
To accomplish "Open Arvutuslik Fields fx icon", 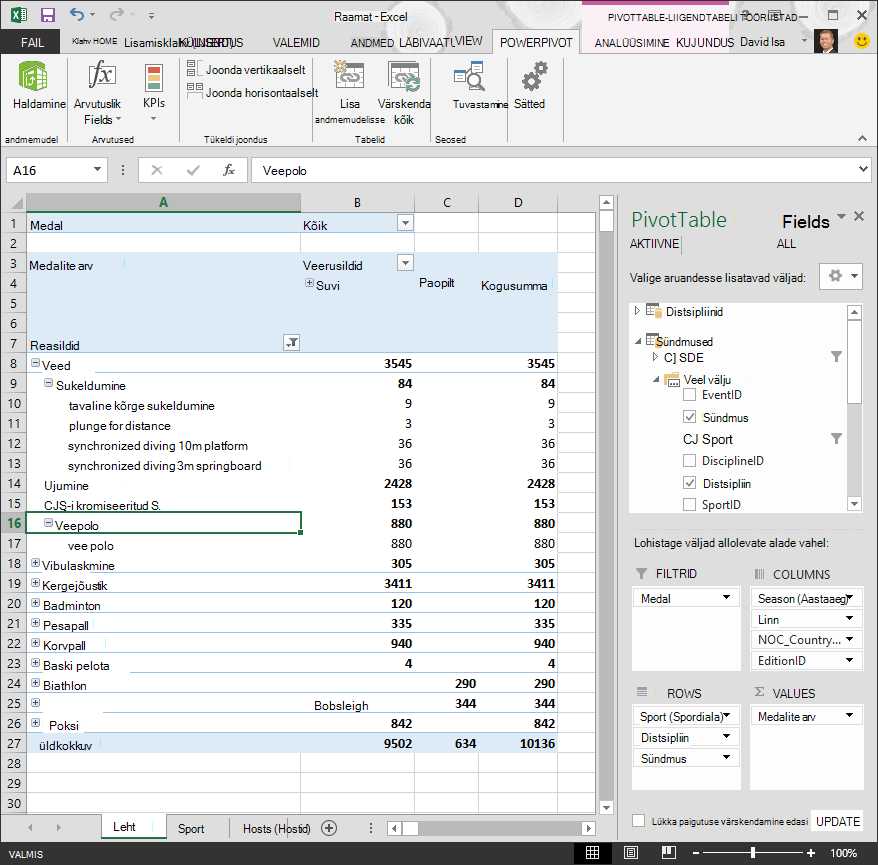I will 101,75.
